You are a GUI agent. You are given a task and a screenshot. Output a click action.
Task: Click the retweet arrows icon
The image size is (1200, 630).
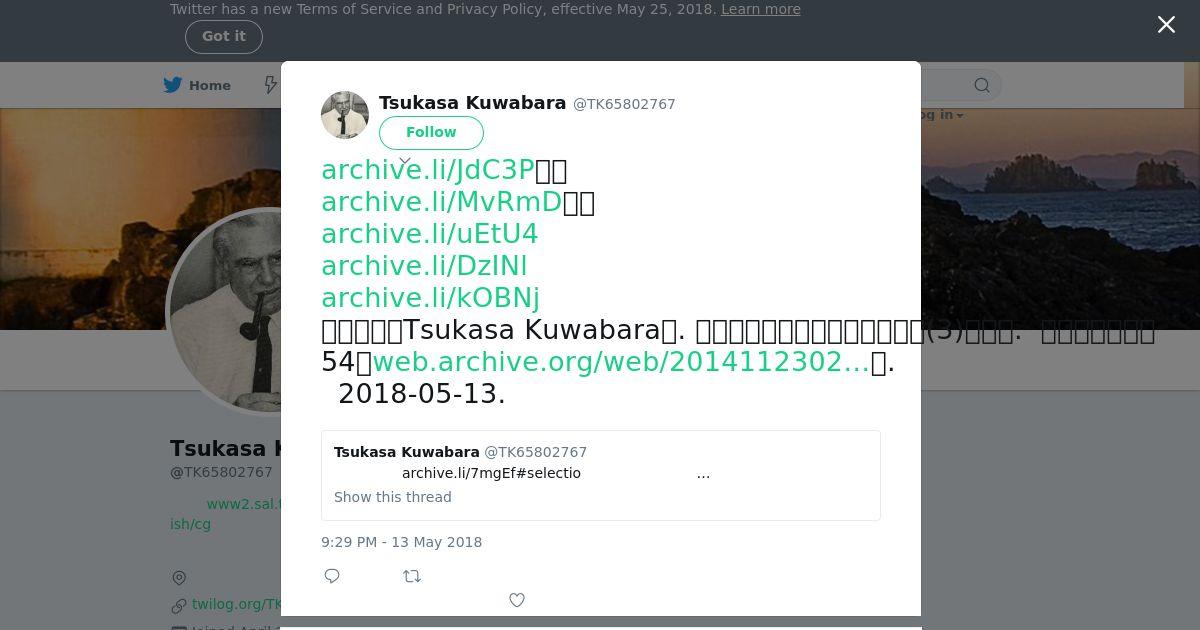click(x=412, y=576)
